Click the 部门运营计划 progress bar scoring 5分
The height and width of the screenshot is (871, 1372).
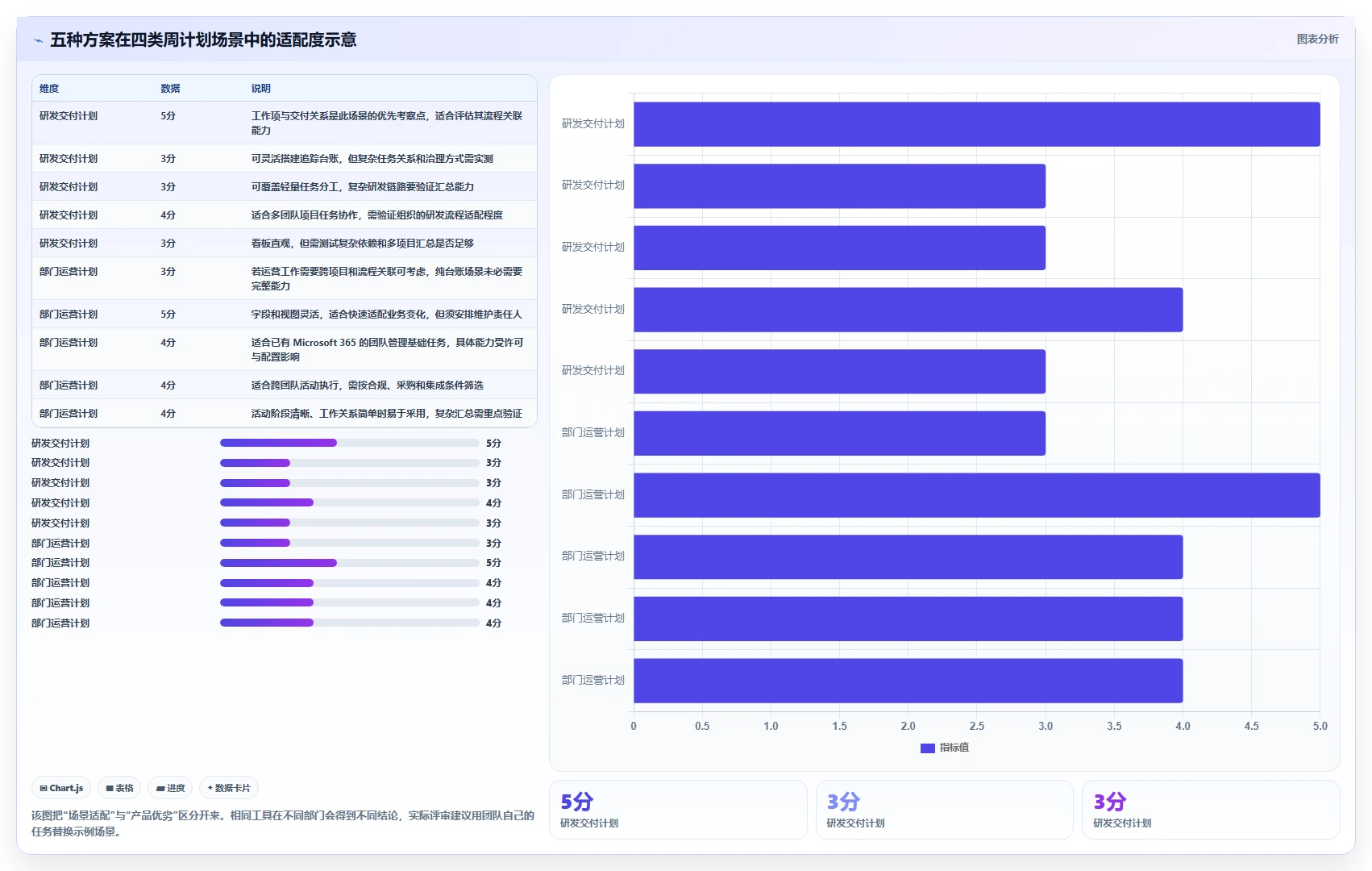tap(350, 563)
